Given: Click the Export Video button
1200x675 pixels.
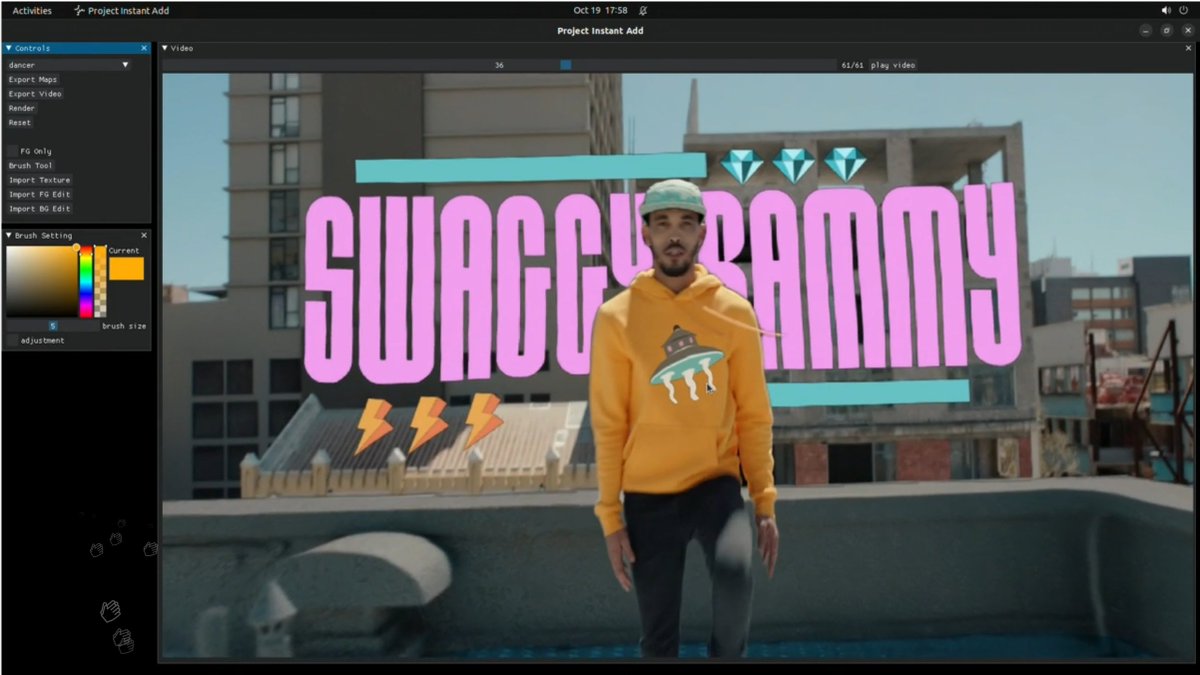Looking at the screenshot, I should pos(35,94).
